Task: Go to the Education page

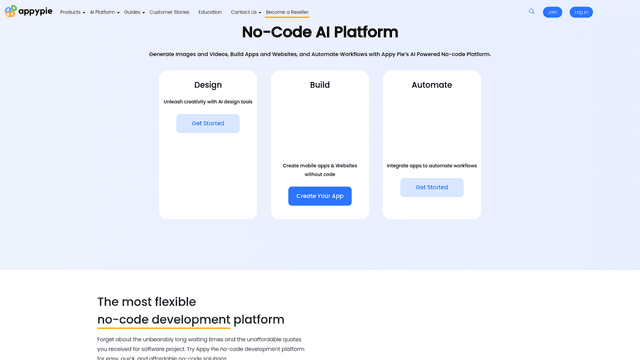Action: tap(210, 12)
